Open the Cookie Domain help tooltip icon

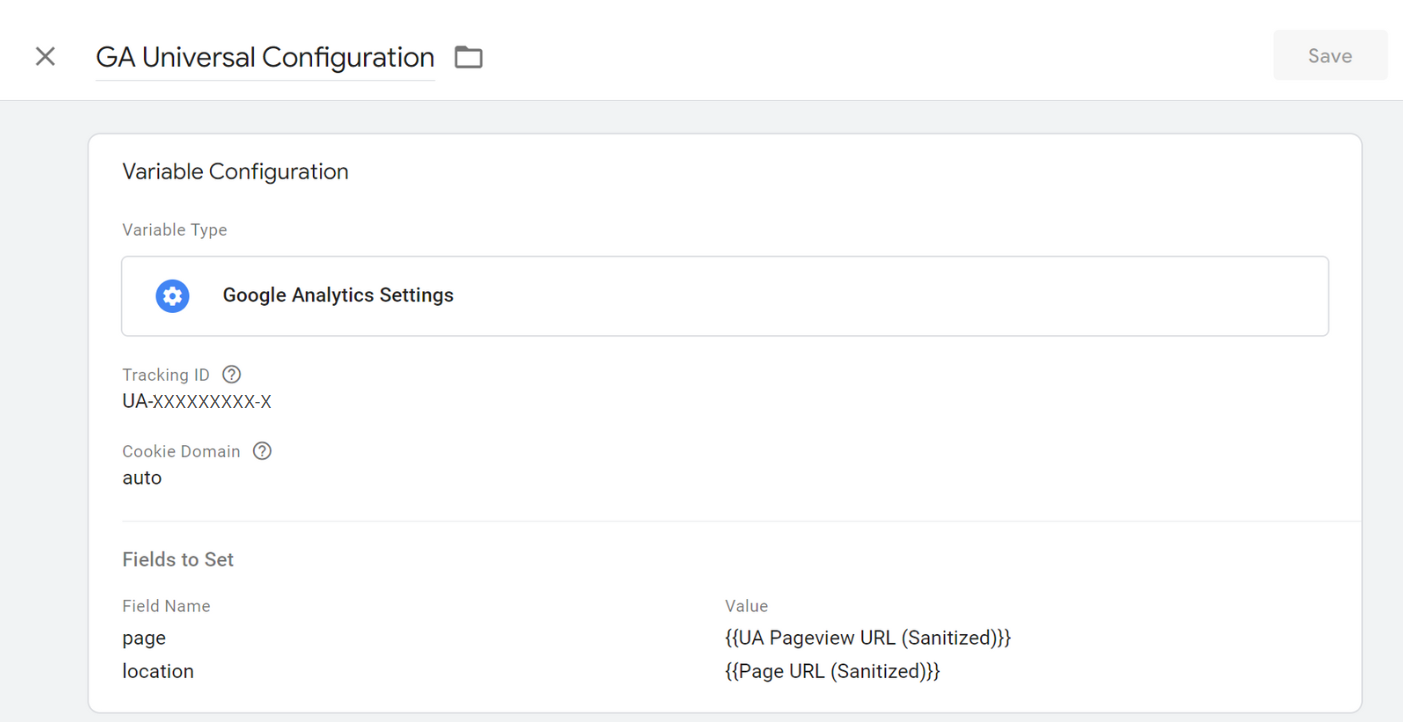pyautogui.click(x=262, y=451)
